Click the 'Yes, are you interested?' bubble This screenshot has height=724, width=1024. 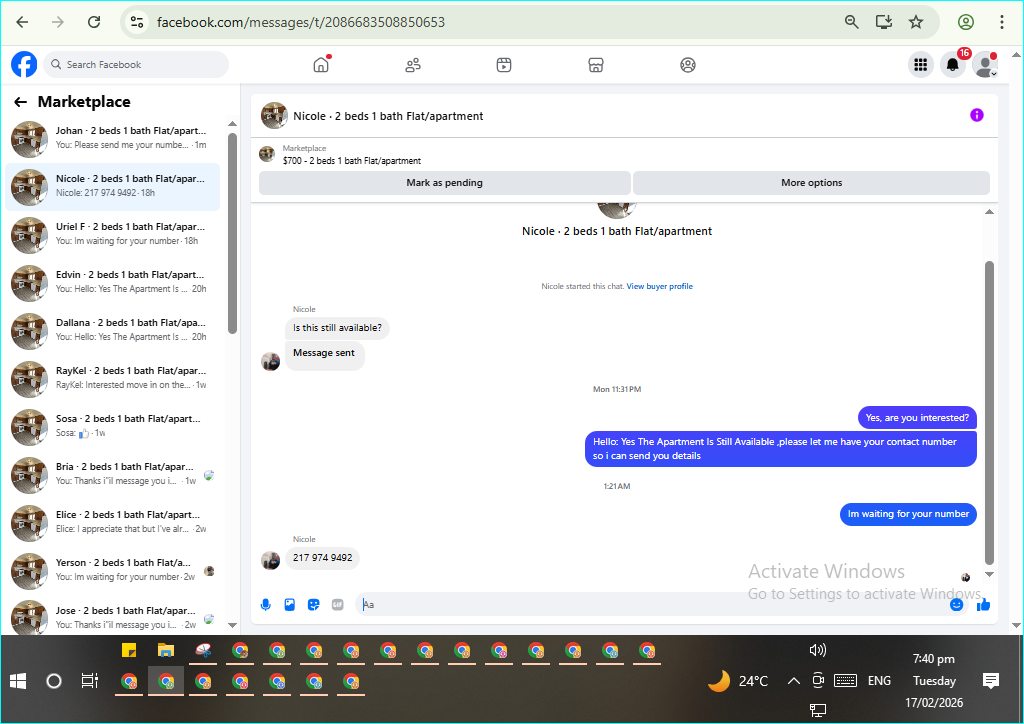coord(918,418)
